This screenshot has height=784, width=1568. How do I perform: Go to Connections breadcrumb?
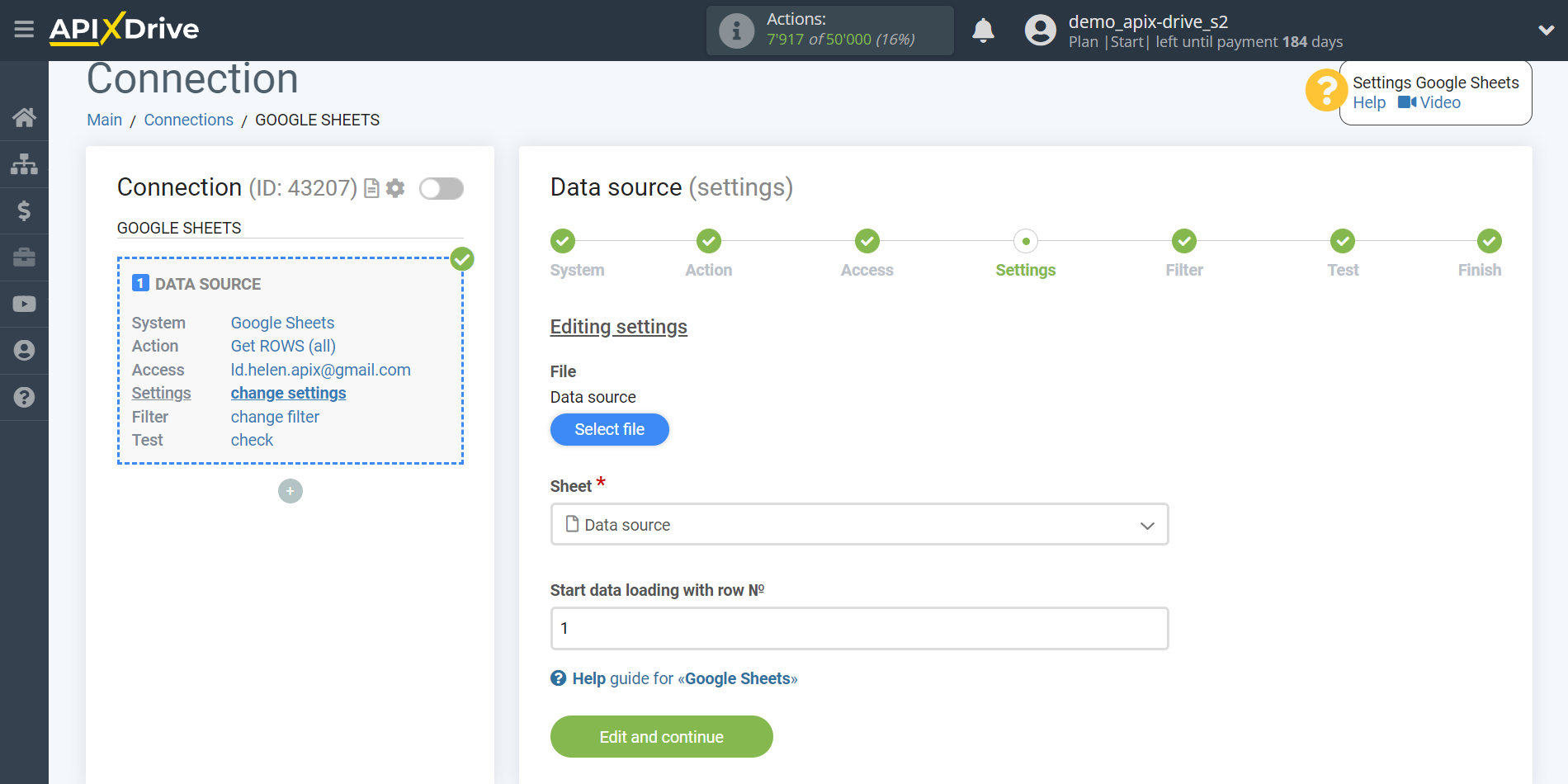pyautogui.click(x=189, y=120)
